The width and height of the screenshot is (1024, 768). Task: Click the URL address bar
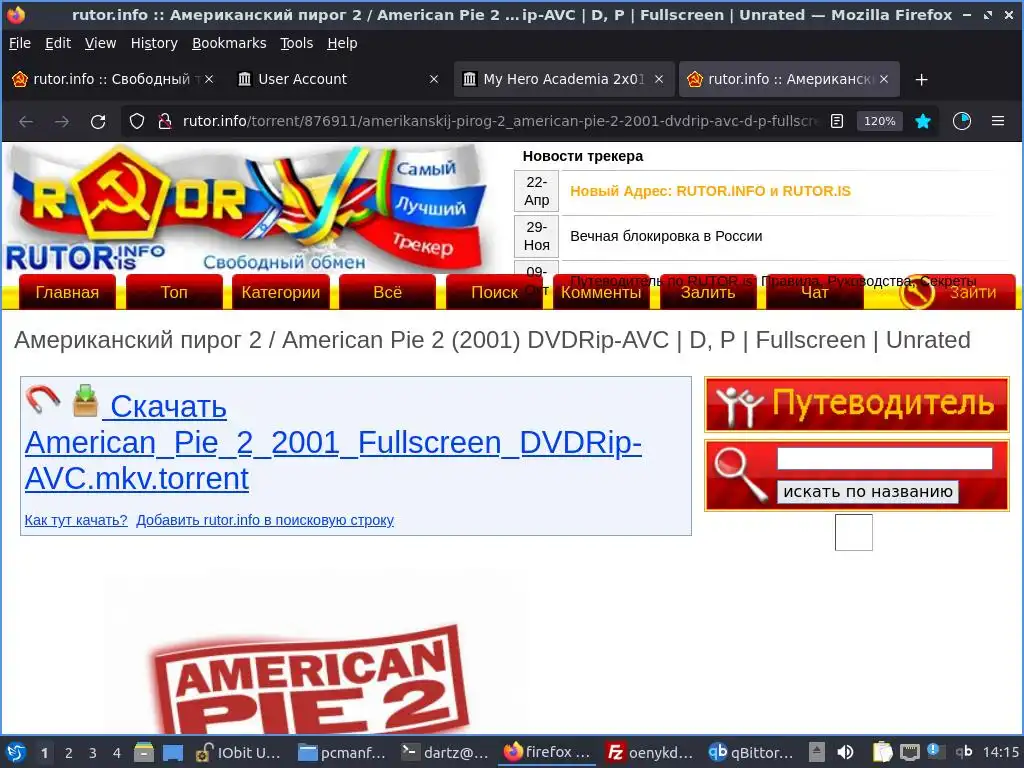500,121
